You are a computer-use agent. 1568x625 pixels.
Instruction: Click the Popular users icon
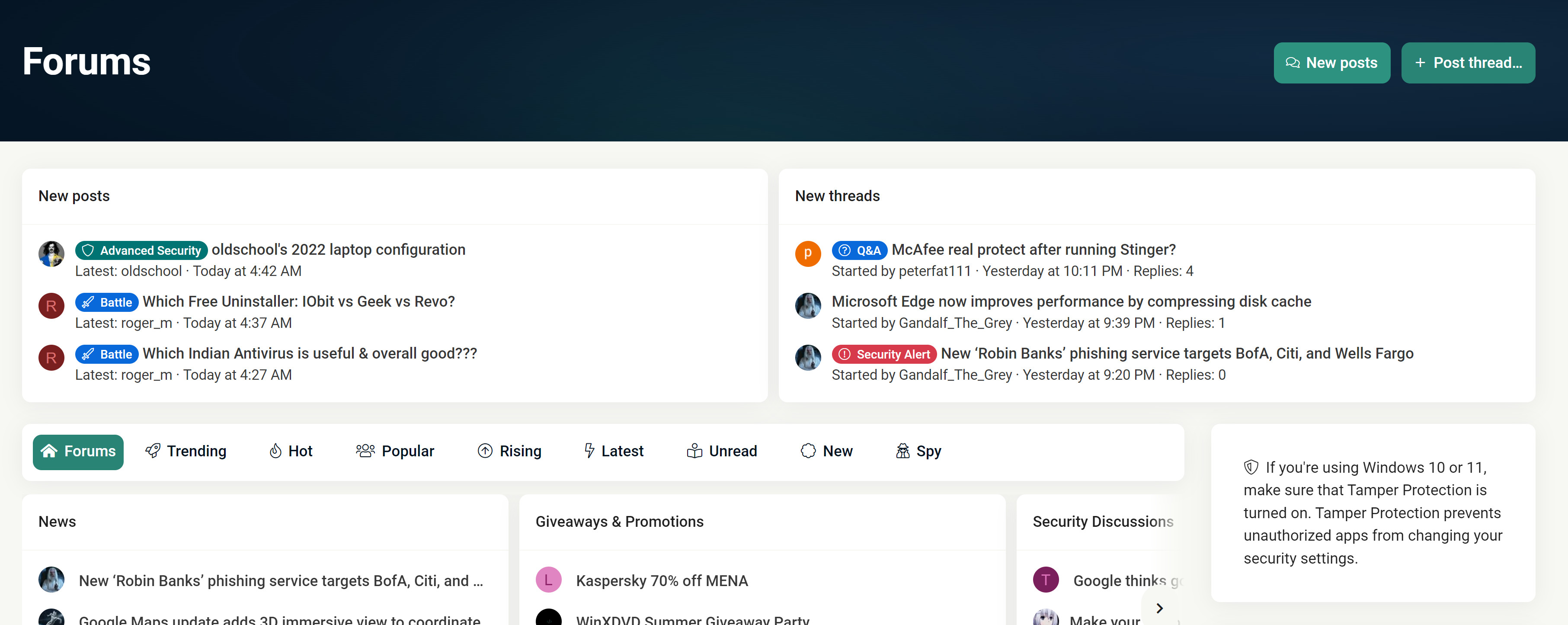tap(365, 450)
